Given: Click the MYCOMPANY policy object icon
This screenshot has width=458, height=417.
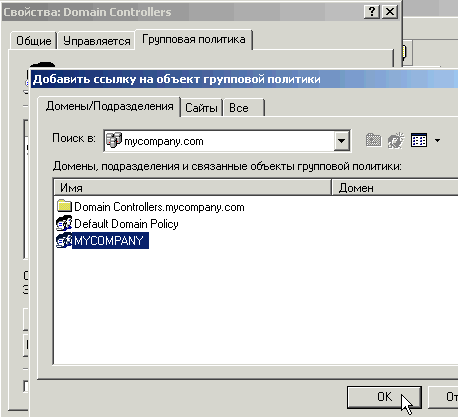Looking at the screenshot, I should coord(64,240).
